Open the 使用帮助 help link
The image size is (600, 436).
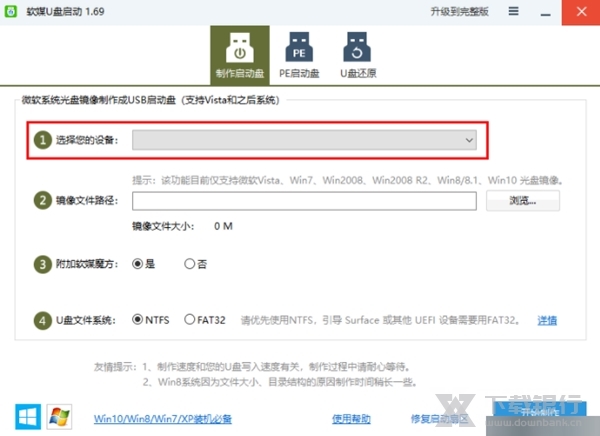(351, 419)
